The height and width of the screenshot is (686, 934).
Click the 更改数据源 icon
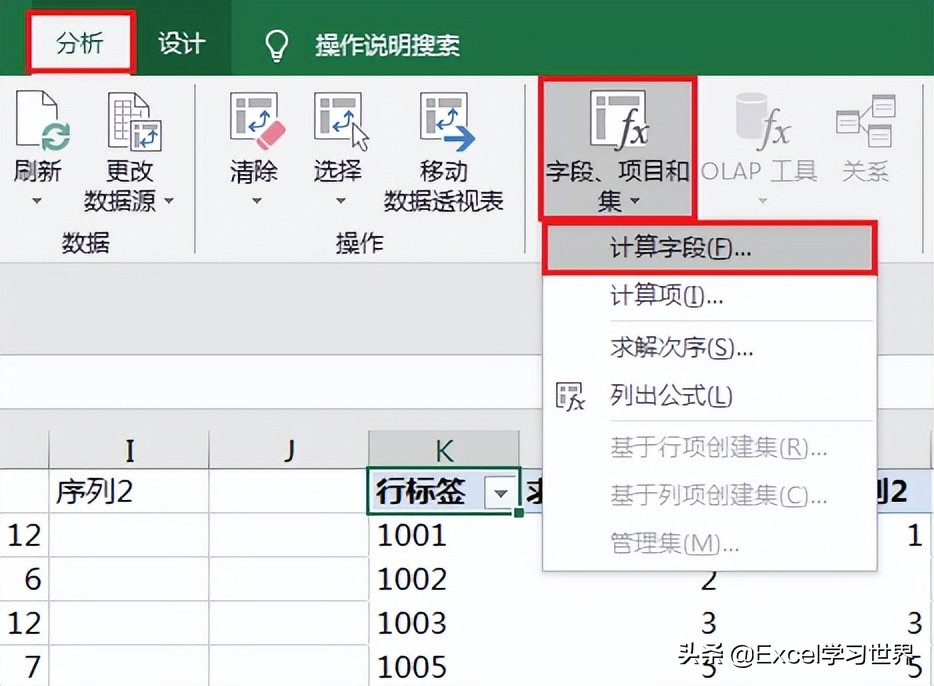133,121
